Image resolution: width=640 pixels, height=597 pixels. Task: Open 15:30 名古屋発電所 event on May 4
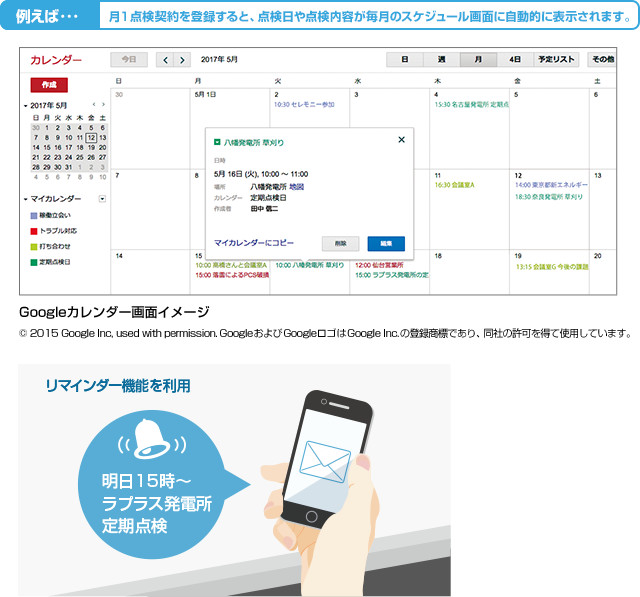pos(471,104)
